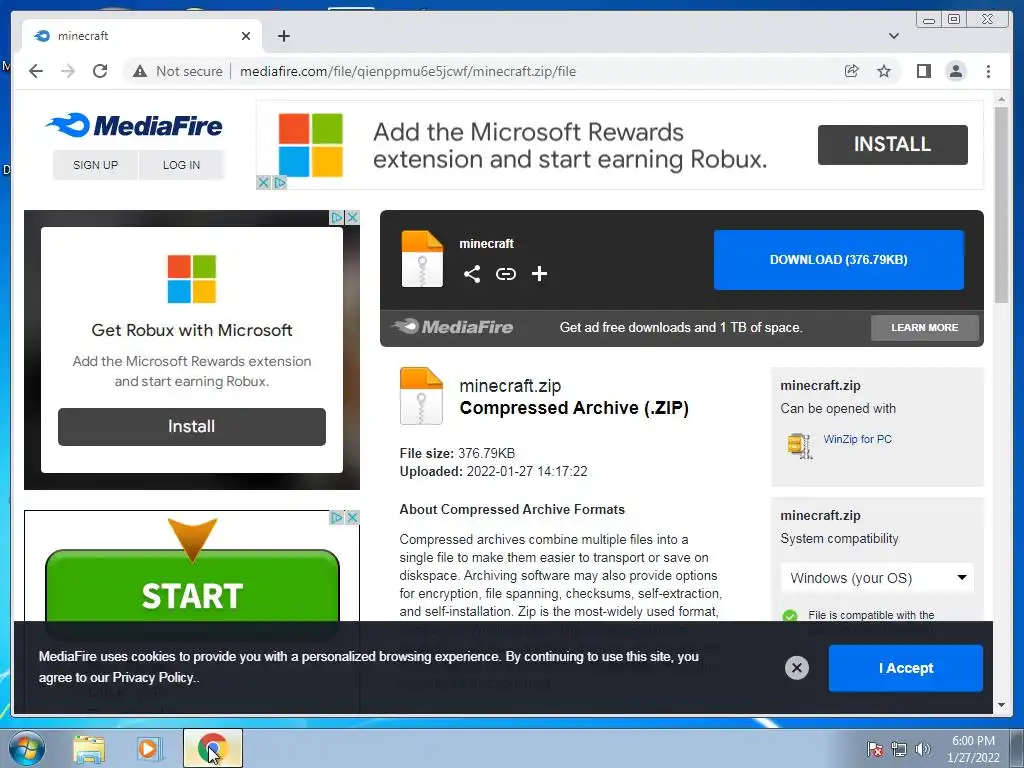The width and height of the screenshot is (1024, 768).
Task: Click the Privacy Policy text in cookie notice
Action: (153, 678)
